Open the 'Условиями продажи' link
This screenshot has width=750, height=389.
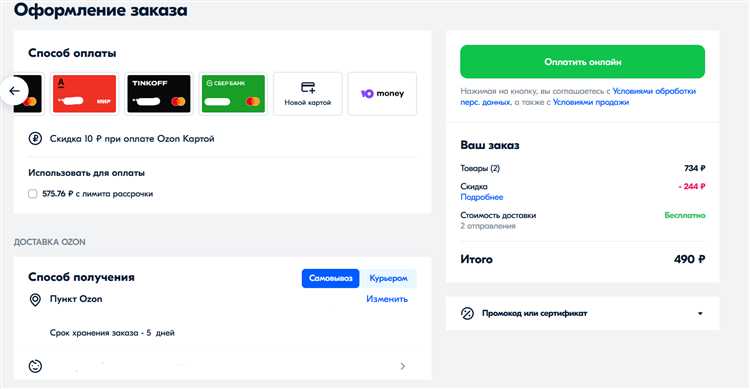[591, 102]
